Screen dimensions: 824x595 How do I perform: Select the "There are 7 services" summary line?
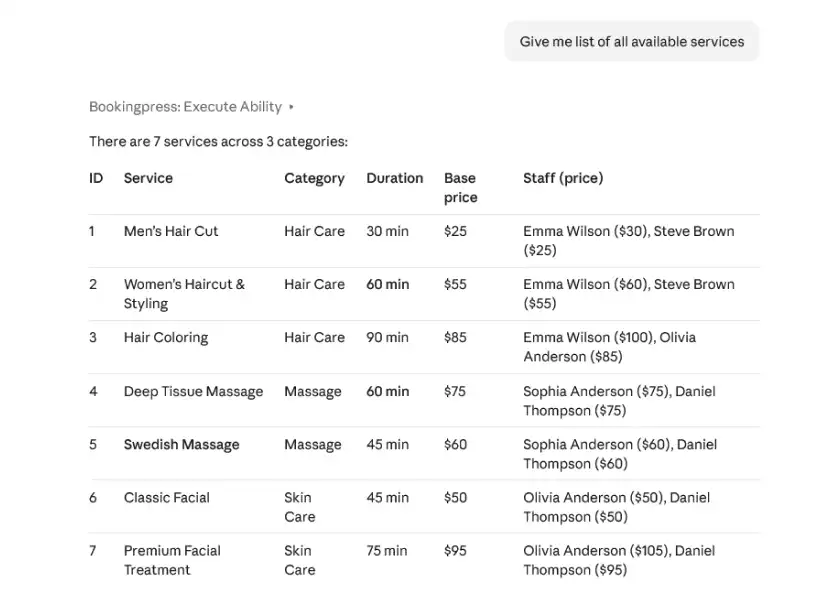[x=218, y=141]
